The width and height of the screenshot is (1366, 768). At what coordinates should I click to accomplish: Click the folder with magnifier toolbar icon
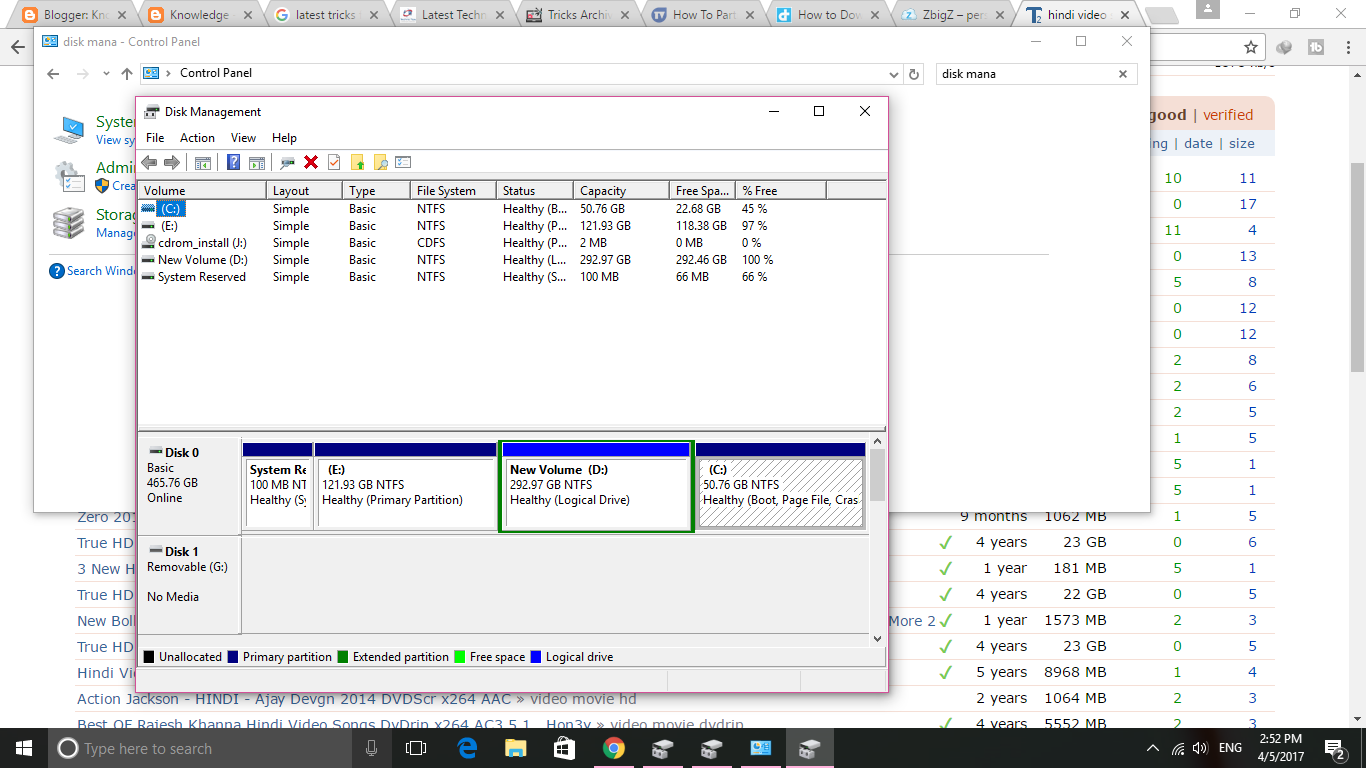[382, 162]
